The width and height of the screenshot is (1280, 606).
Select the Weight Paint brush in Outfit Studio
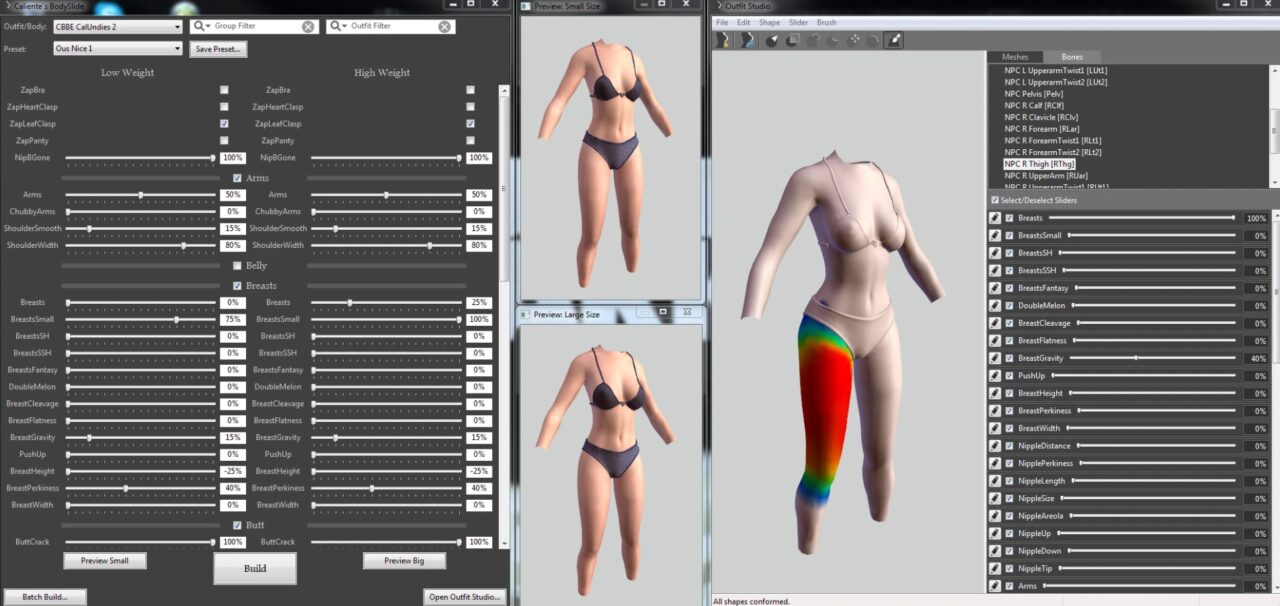pyautogui.click(x=894, y=40)
